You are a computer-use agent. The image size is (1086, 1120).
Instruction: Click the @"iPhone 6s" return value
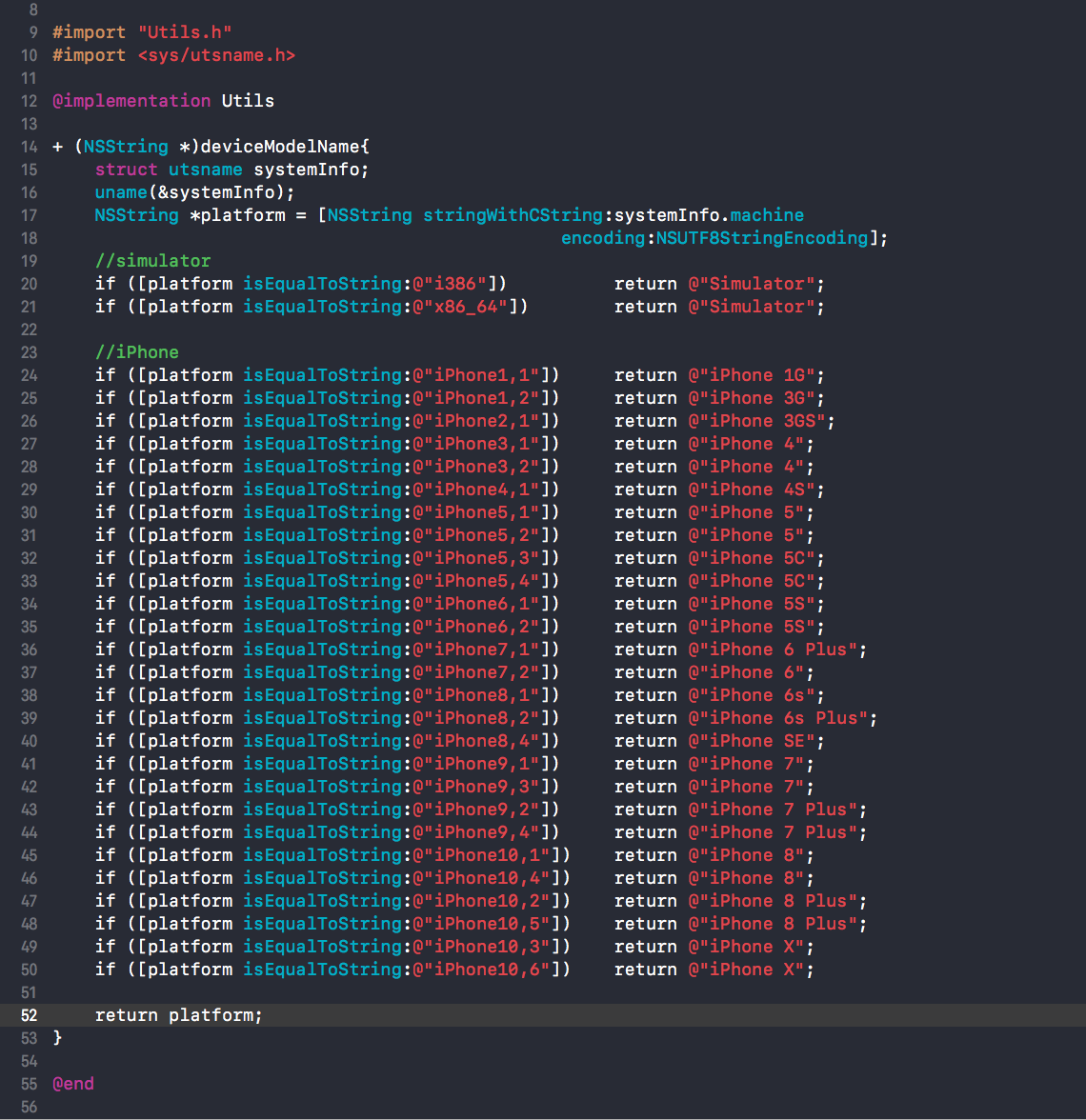click(752, 695)
